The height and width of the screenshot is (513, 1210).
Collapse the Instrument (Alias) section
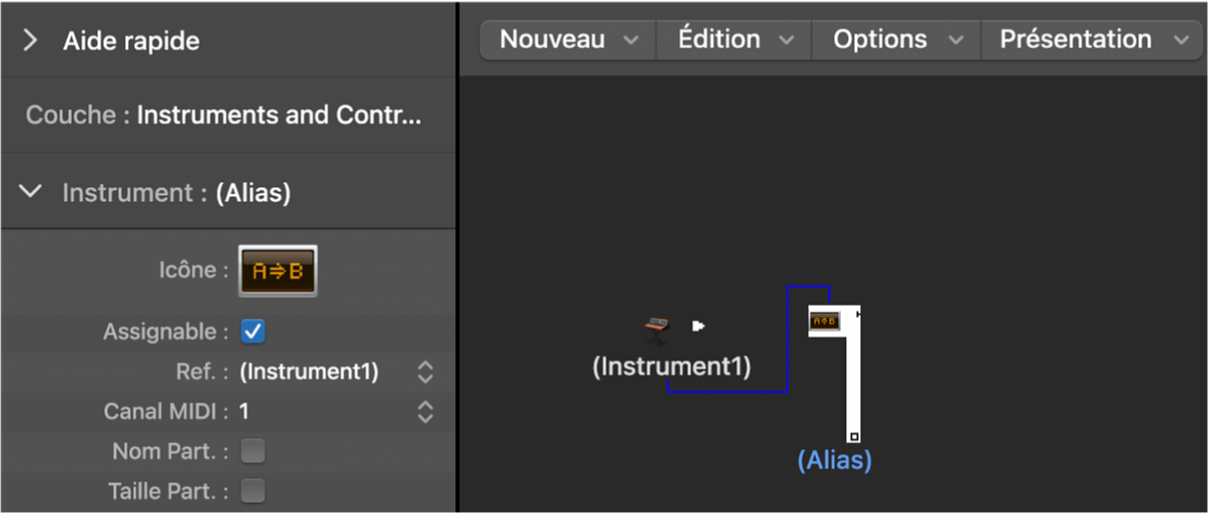pos(31,191)
